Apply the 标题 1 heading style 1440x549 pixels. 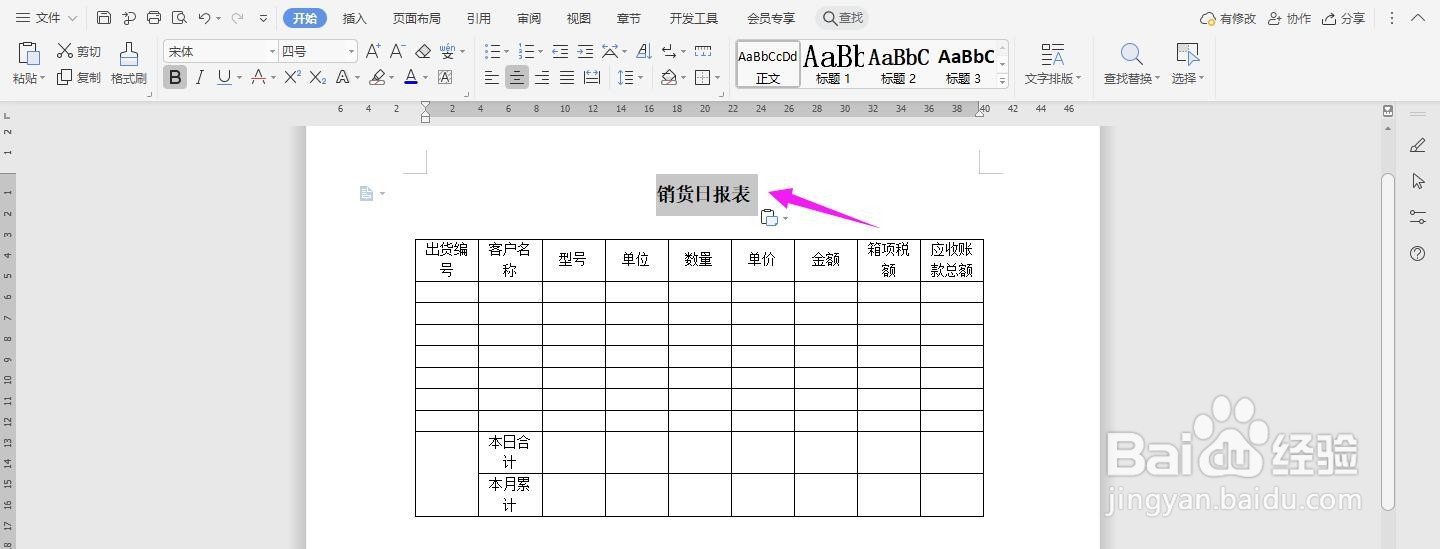click(833, 64)
